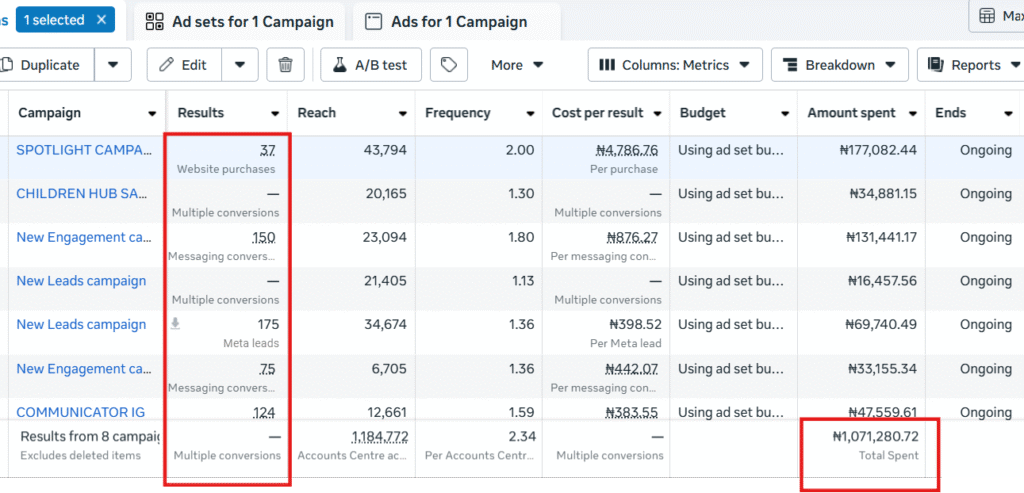
Task: Click the download icon beside 175 results
Action: click(x=176, y=324)
